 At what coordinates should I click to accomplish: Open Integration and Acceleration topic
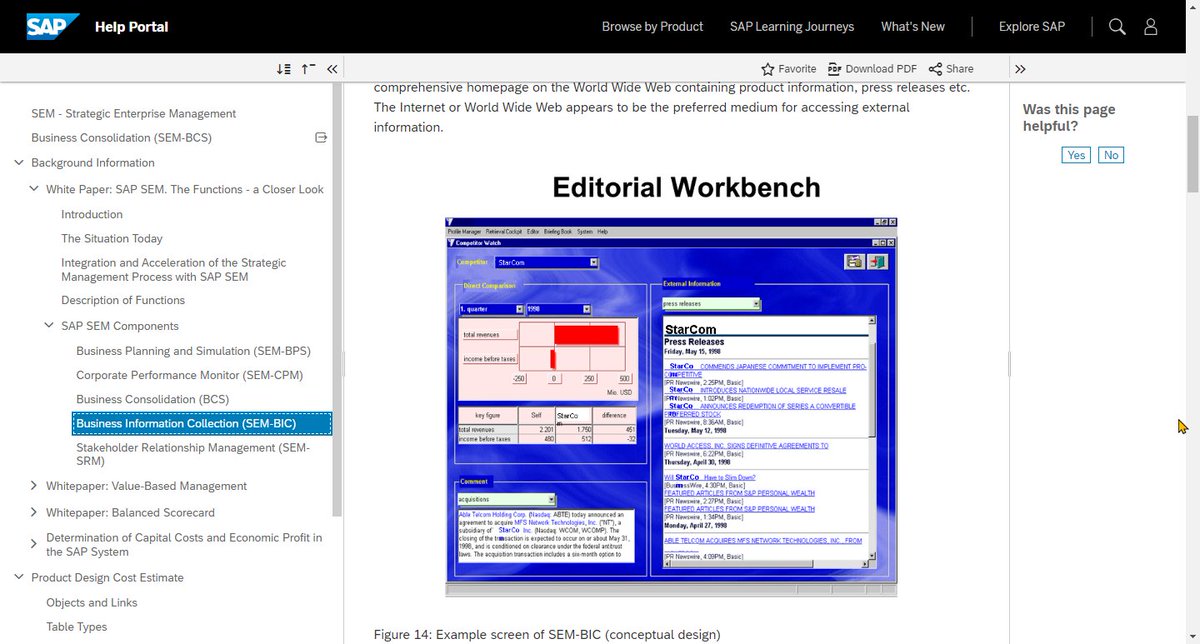pyautogui.click(x=174, y=270)
